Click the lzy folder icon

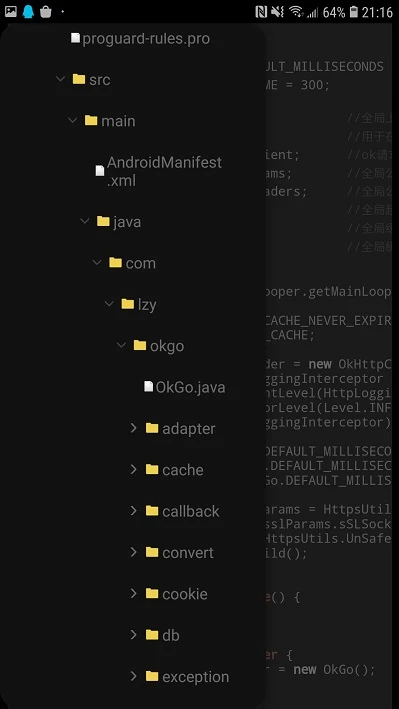[x=128, y=304]
